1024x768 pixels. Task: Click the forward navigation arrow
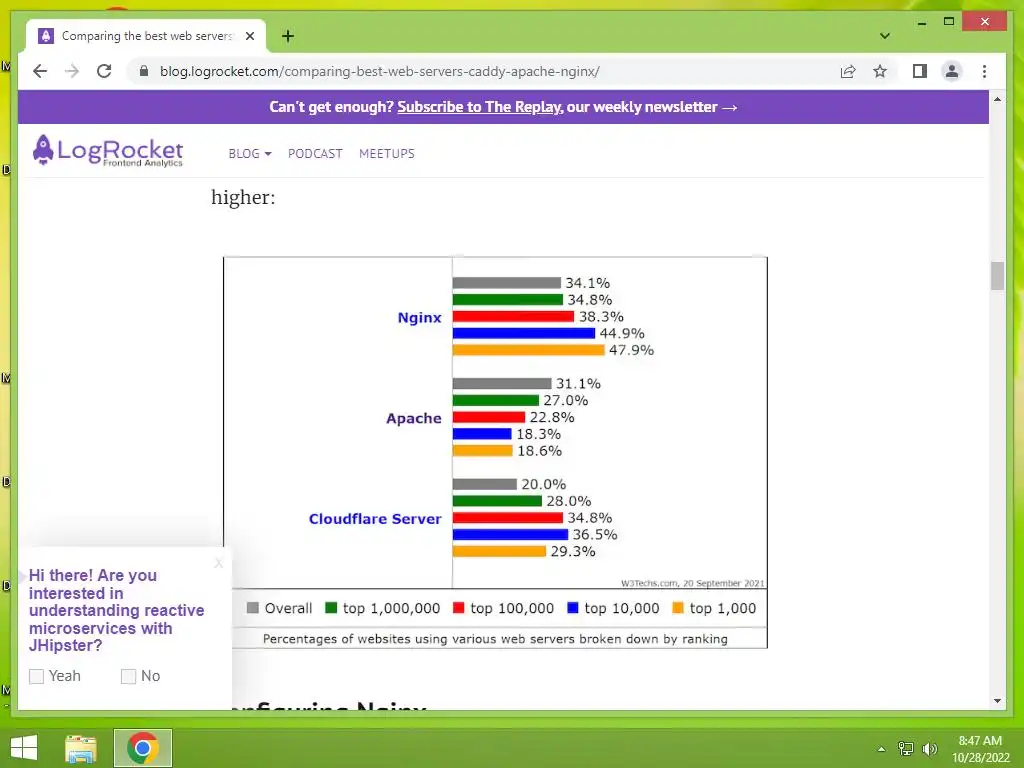pyautogui.click(x=72, y=71)
